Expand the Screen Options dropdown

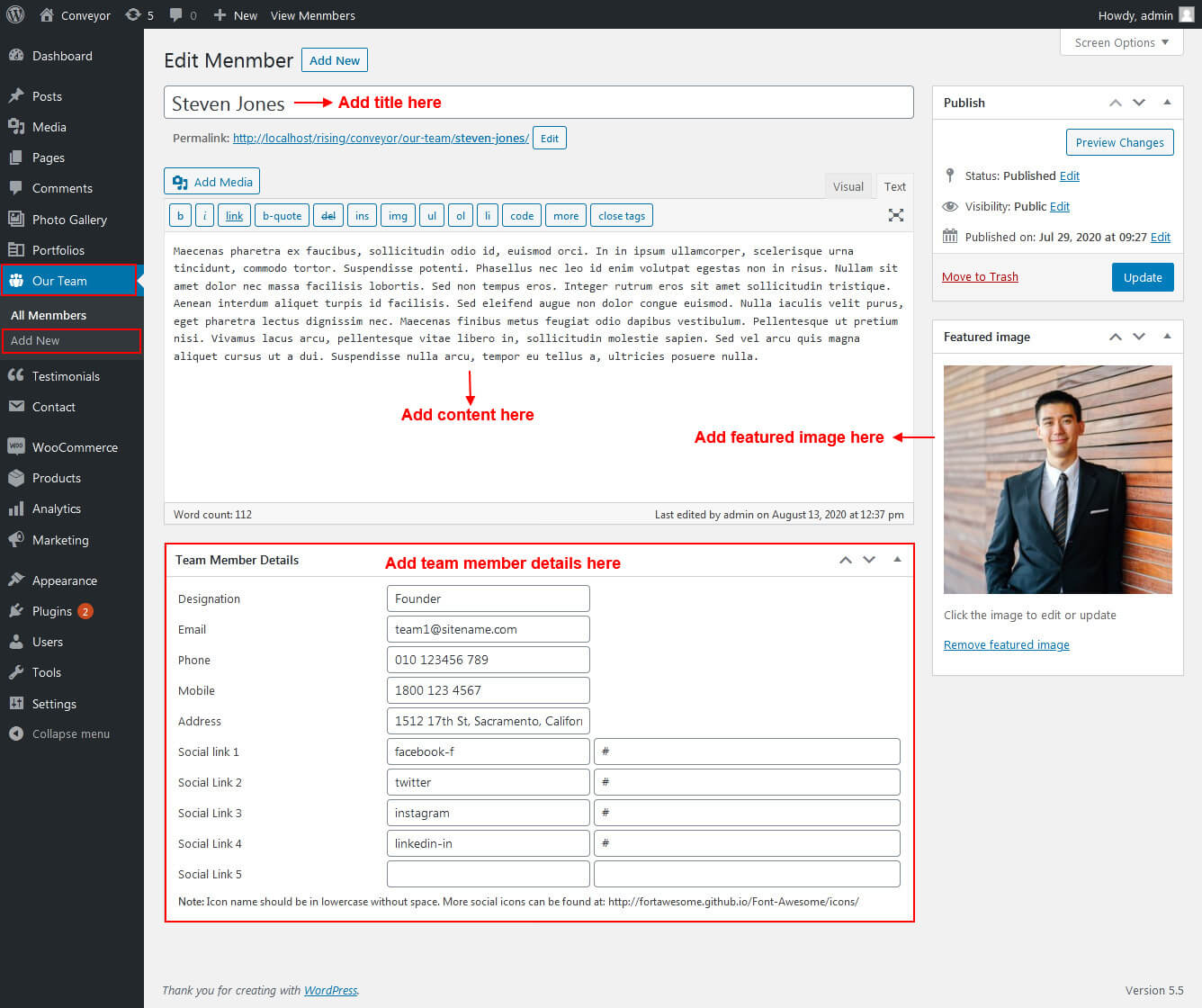1121,42
